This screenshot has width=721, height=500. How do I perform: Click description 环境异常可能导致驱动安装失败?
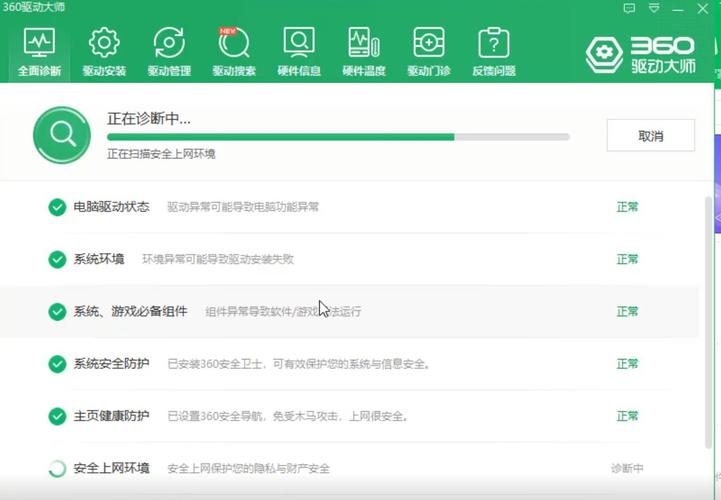coord(218,259)
